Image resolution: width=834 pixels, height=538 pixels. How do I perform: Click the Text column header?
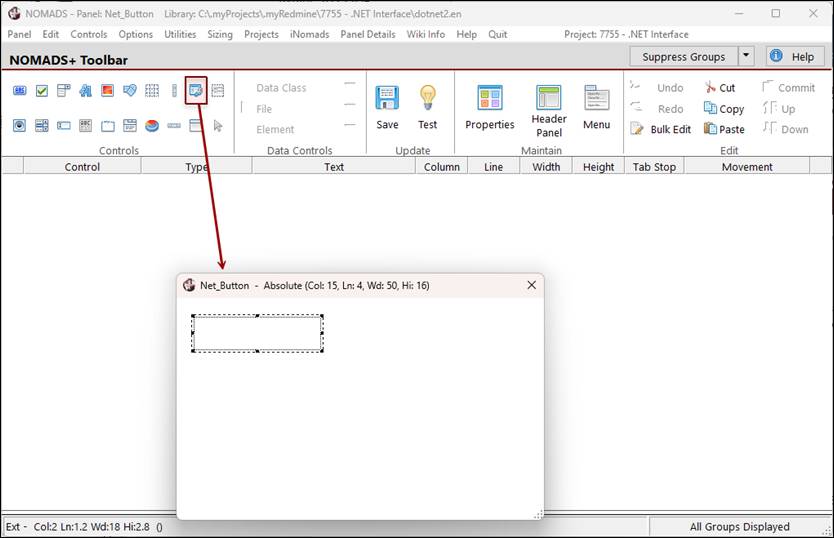coord(334,167)
